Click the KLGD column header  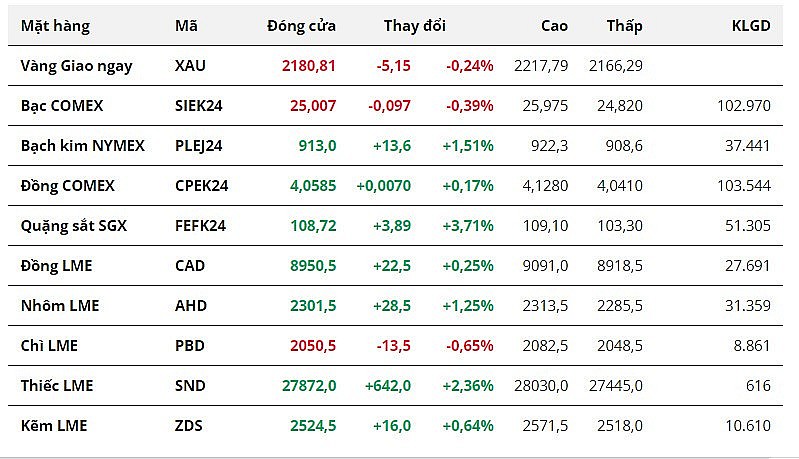[751, 26]
